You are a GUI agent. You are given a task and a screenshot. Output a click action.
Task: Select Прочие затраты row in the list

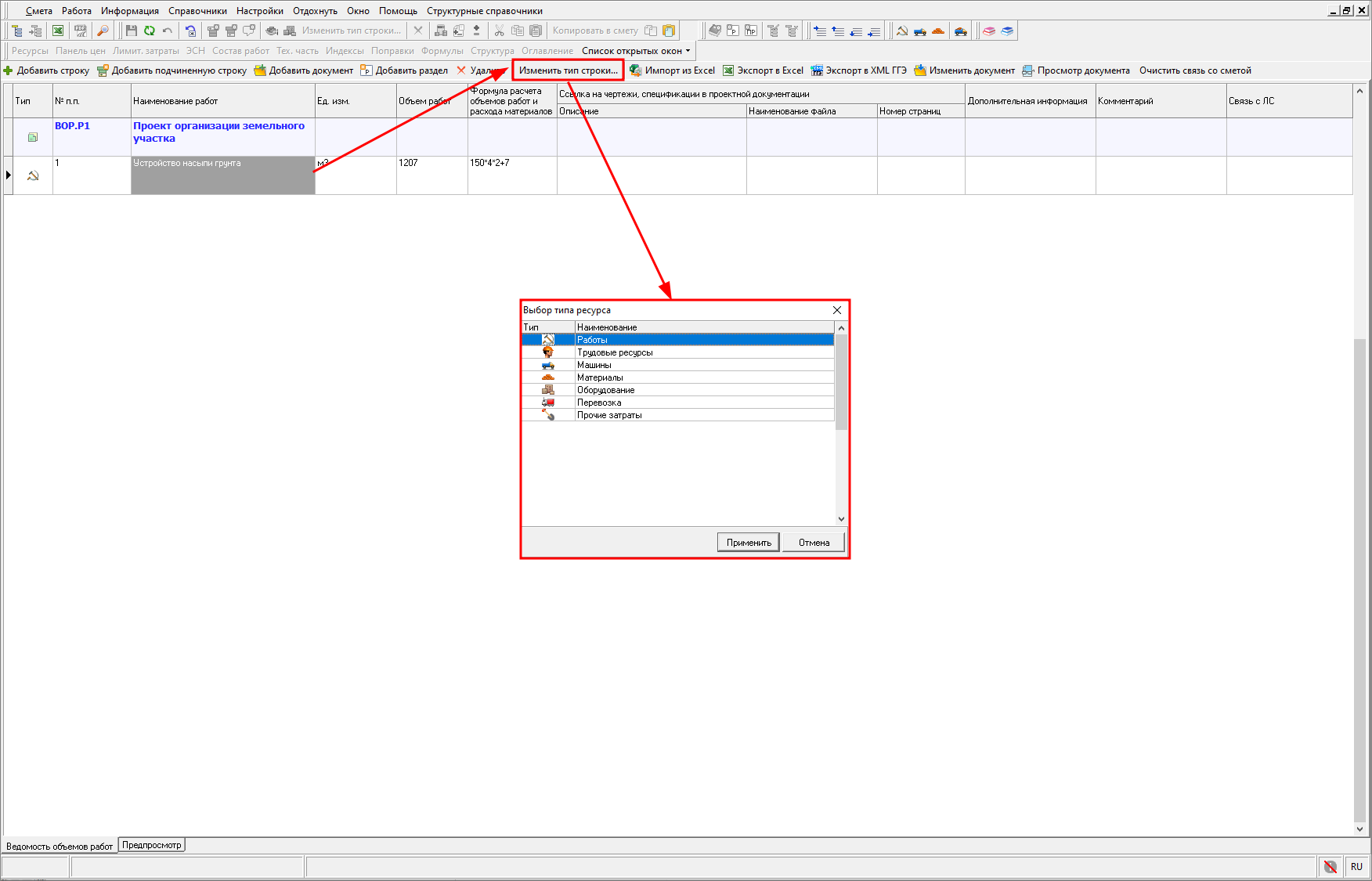(609, 415)
